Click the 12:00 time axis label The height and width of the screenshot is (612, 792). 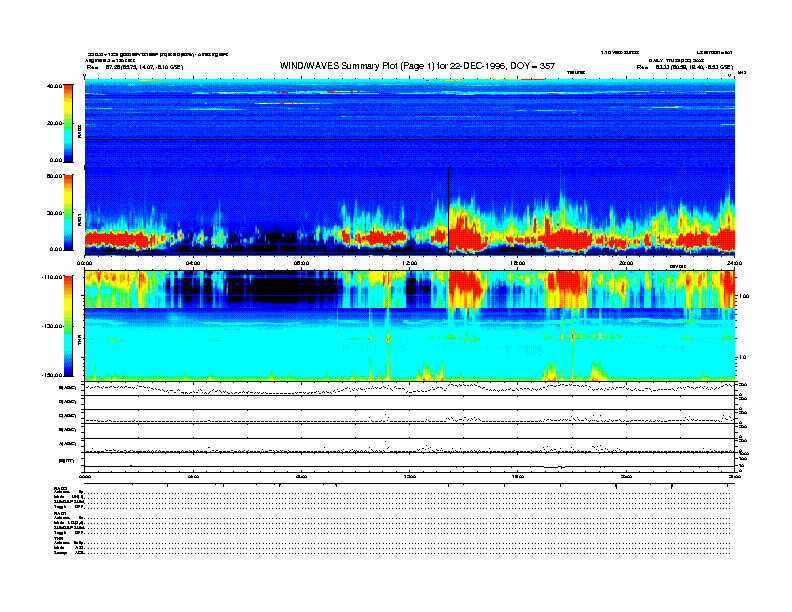(x=410, y=263)
